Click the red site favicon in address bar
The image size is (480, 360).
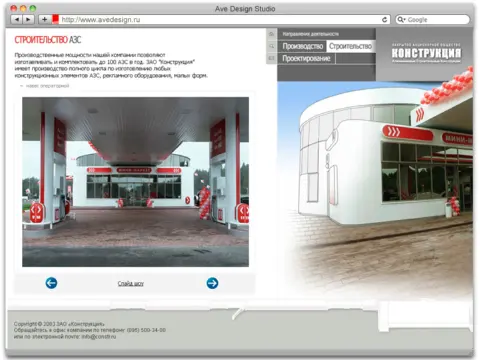[55, 19]
